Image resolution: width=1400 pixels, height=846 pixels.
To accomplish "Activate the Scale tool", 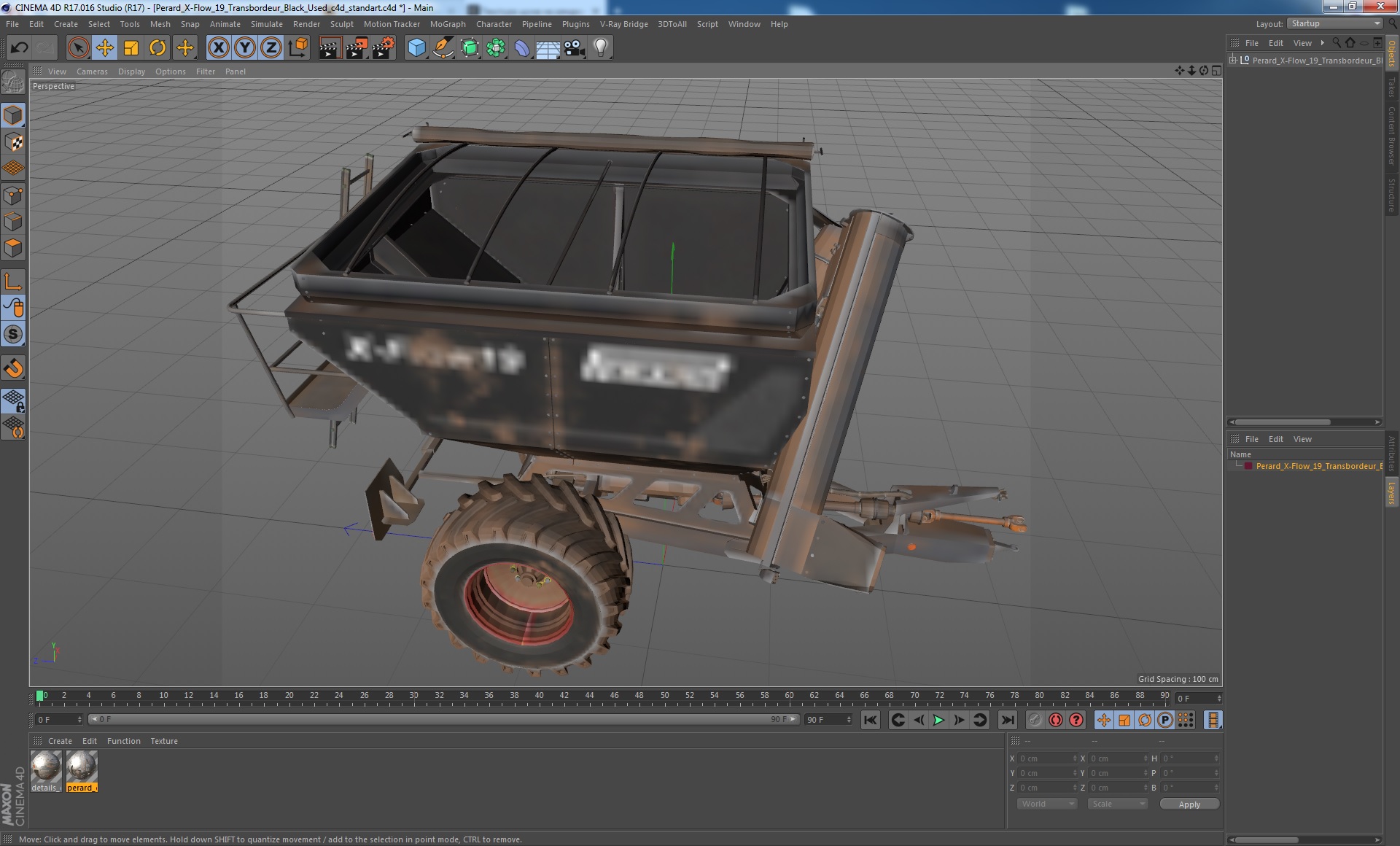I will pos(131,48).
